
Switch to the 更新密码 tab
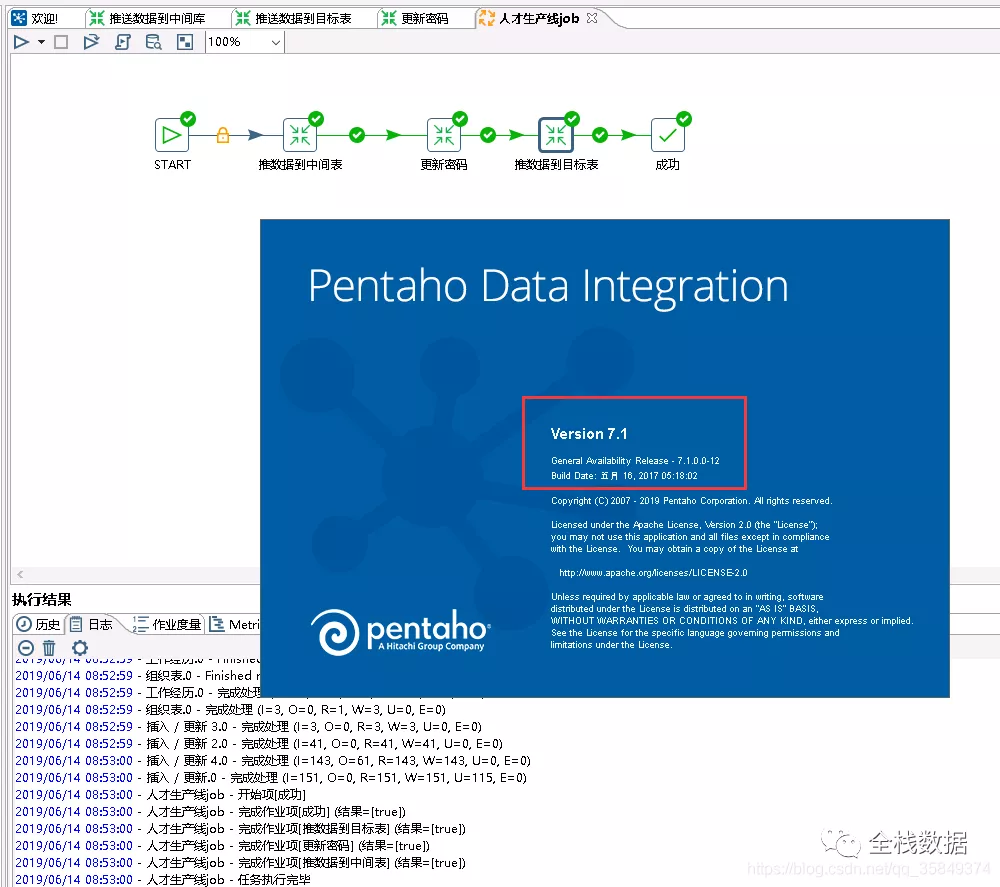point(415,18)
